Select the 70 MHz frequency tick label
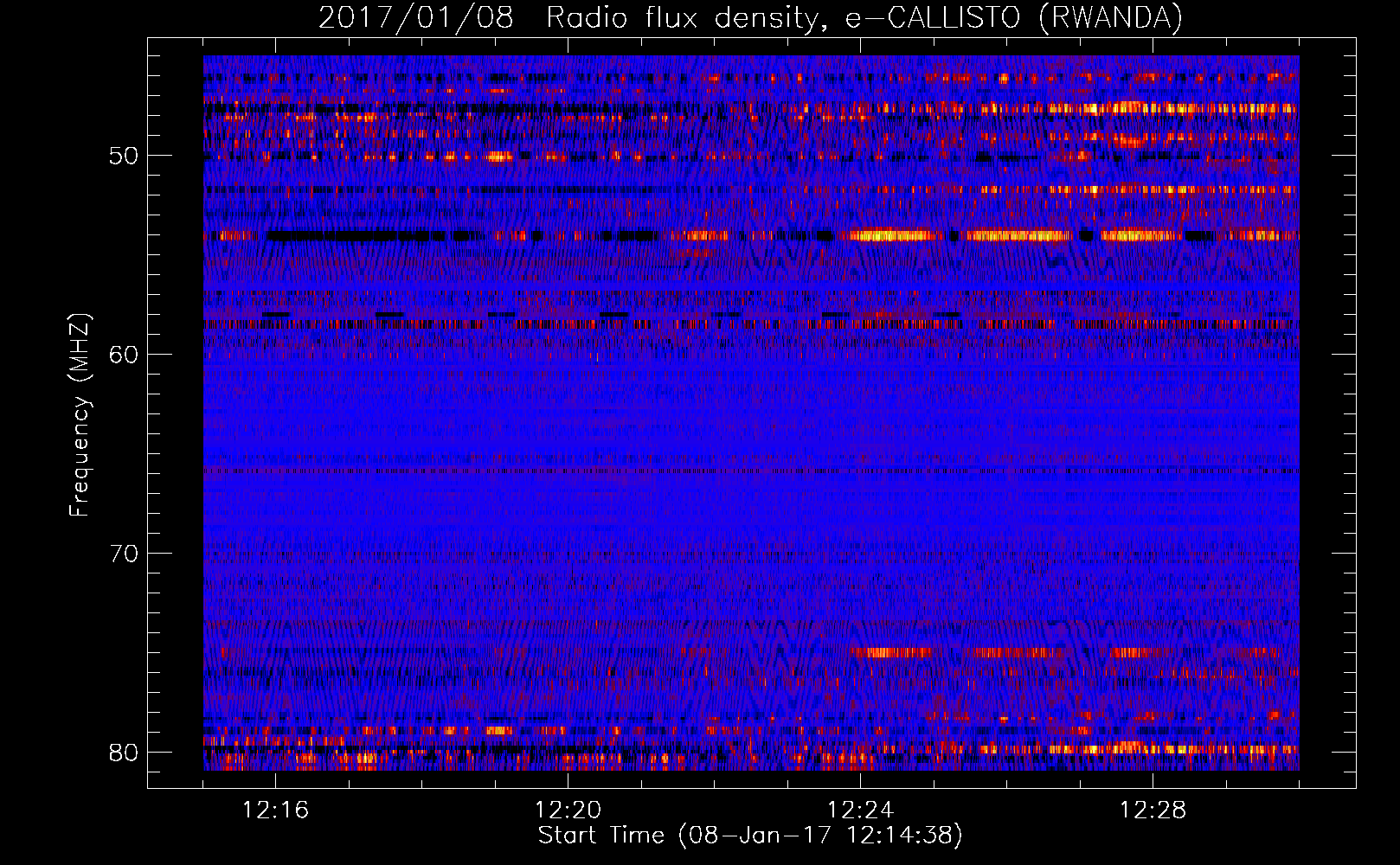Screen dimensions: 1400x865 (x=124, y=554)
